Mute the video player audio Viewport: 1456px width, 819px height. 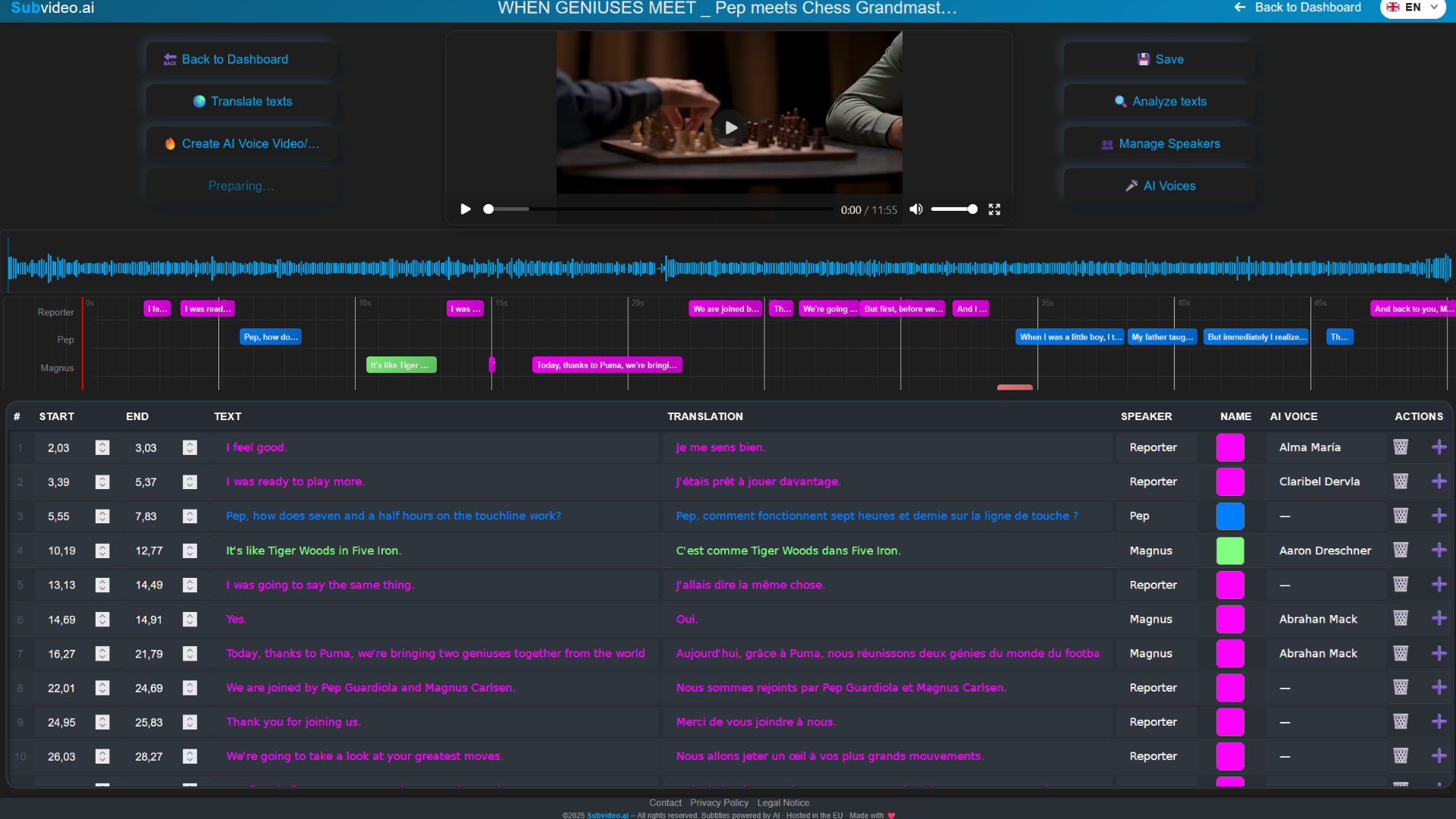point(915,209)
